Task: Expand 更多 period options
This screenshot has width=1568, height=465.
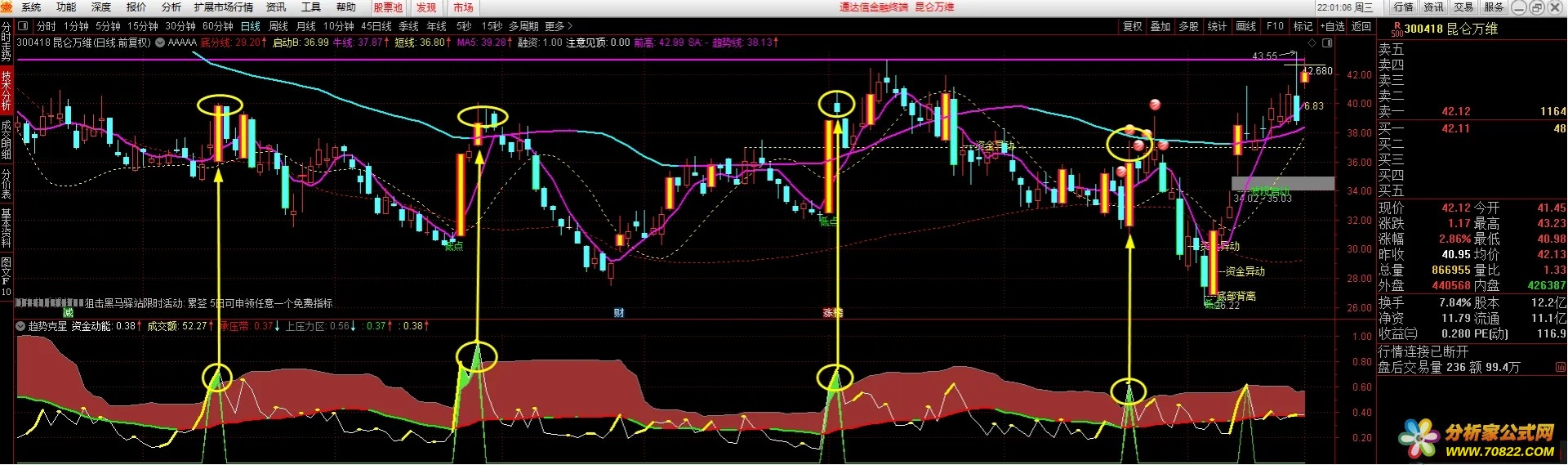Action: [559, 26]
